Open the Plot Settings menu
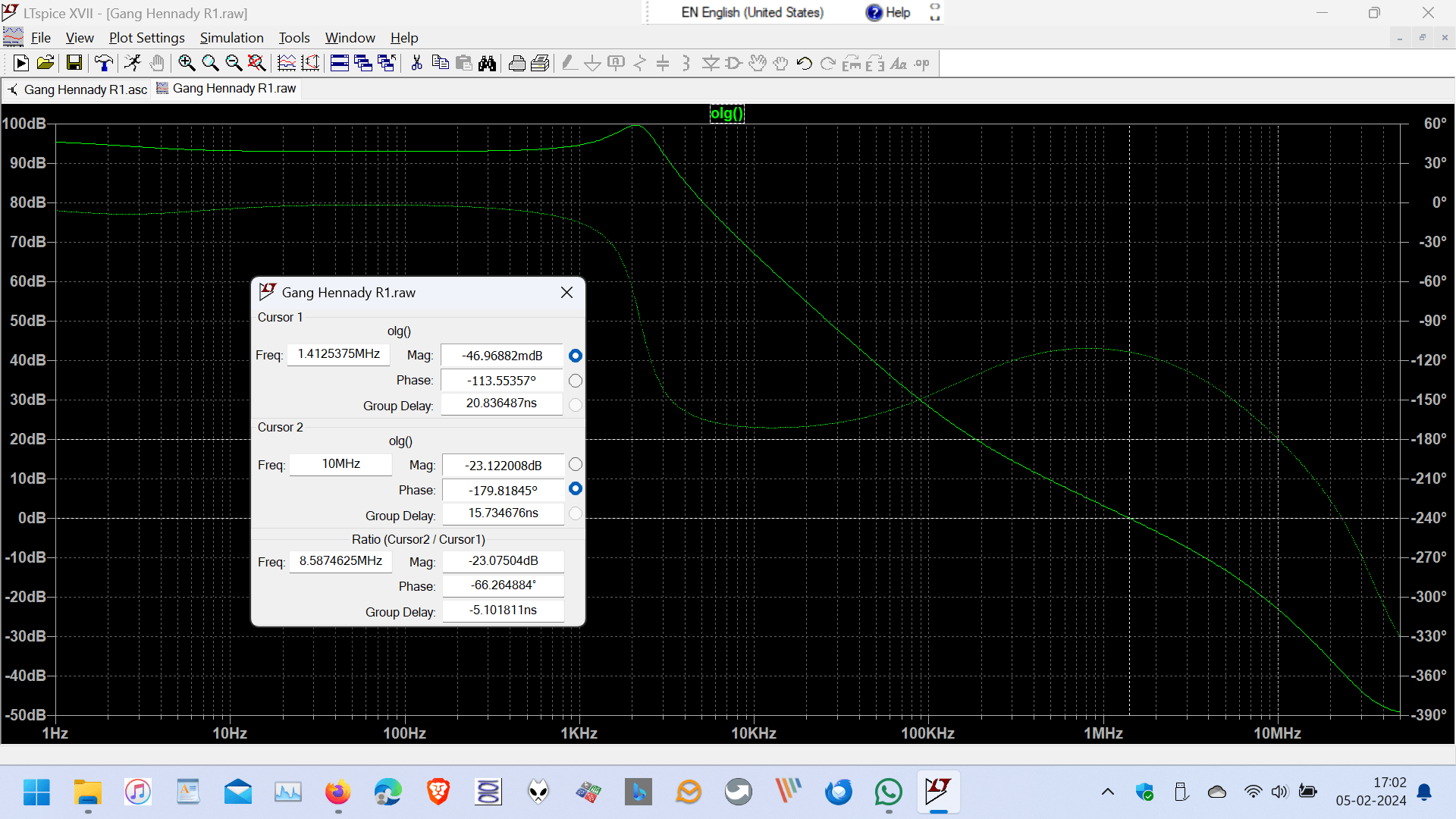The image size is (1456, 819). 147,38
